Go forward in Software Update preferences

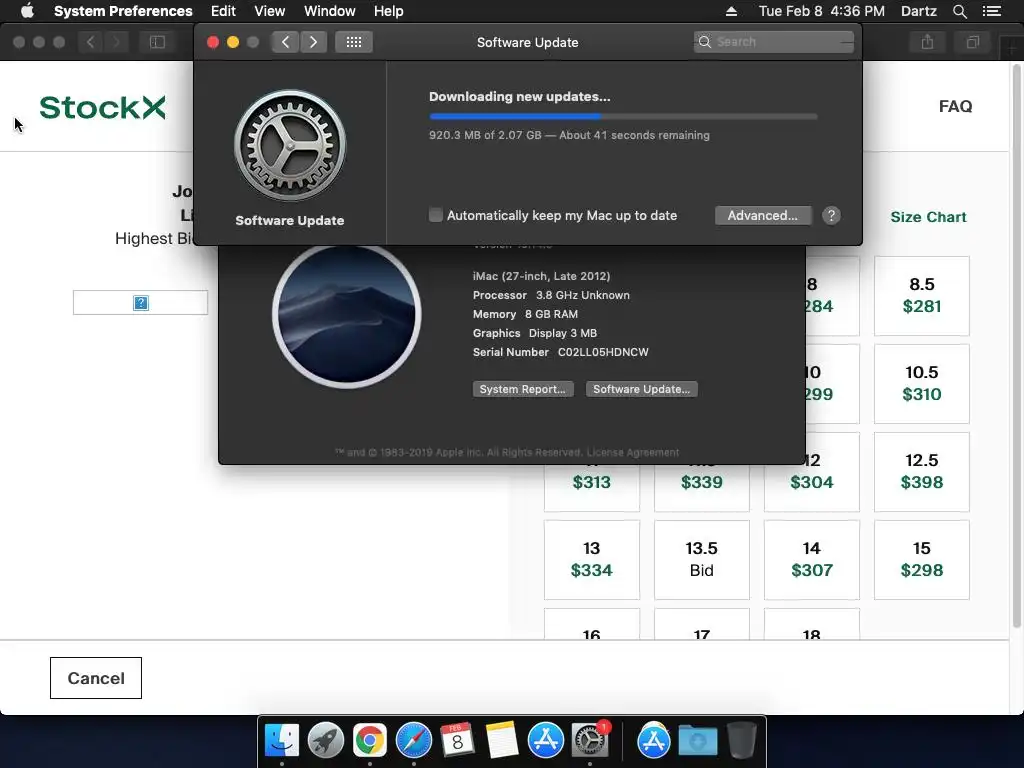click(x=313, y=42)
